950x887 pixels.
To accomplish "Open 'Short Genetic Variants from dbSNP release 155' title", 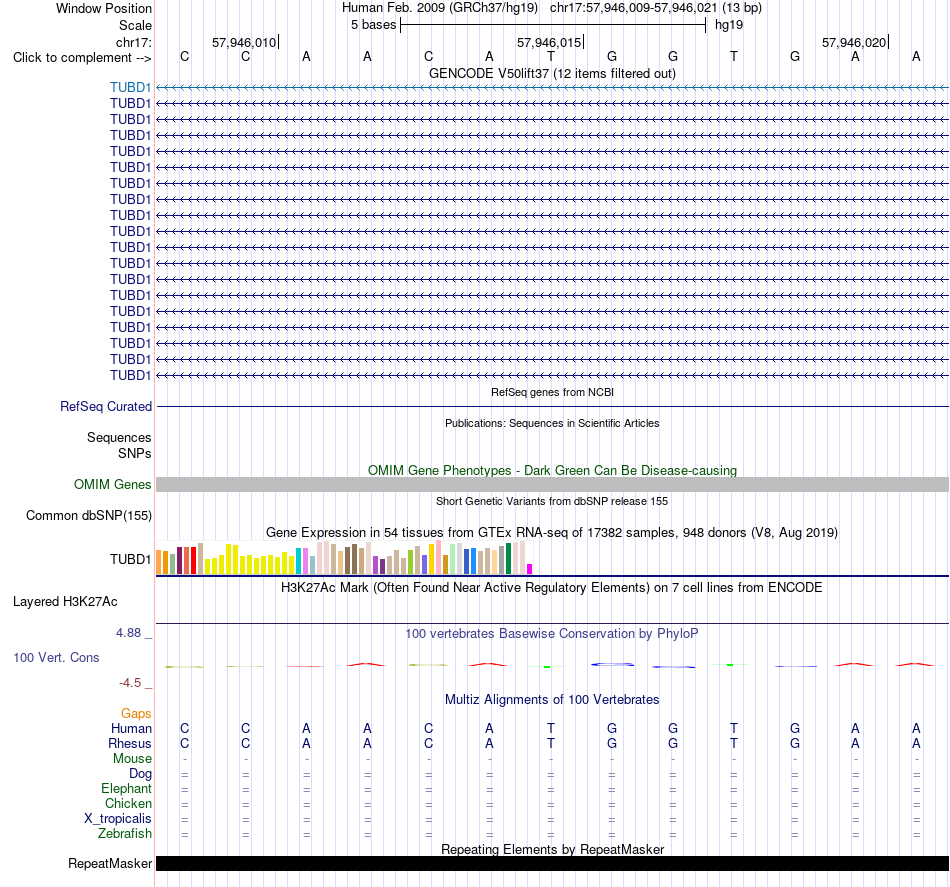I will [552, 501].
